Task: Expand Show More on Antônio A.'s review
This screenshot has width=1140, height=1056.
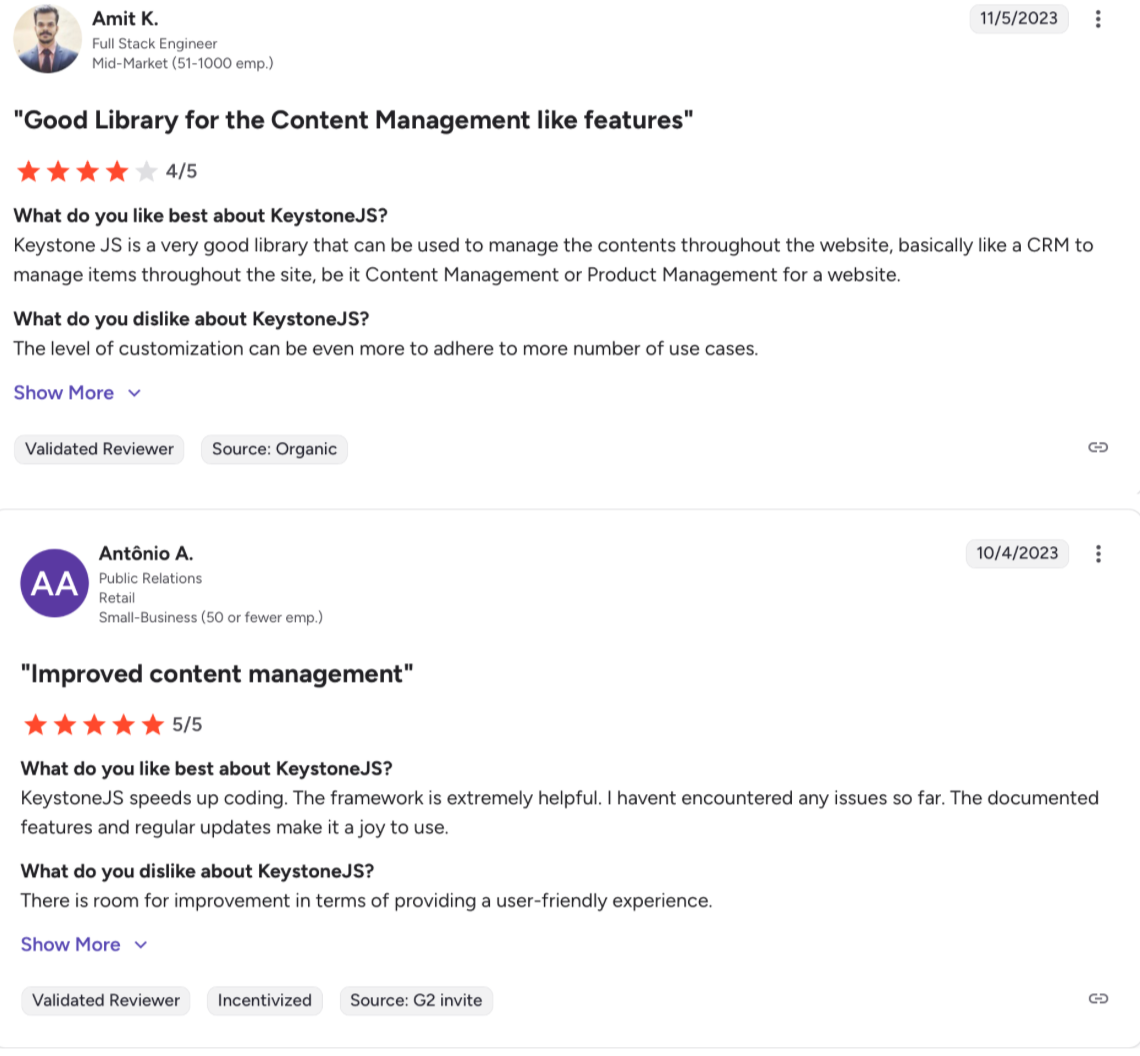Action: [71, 945]
